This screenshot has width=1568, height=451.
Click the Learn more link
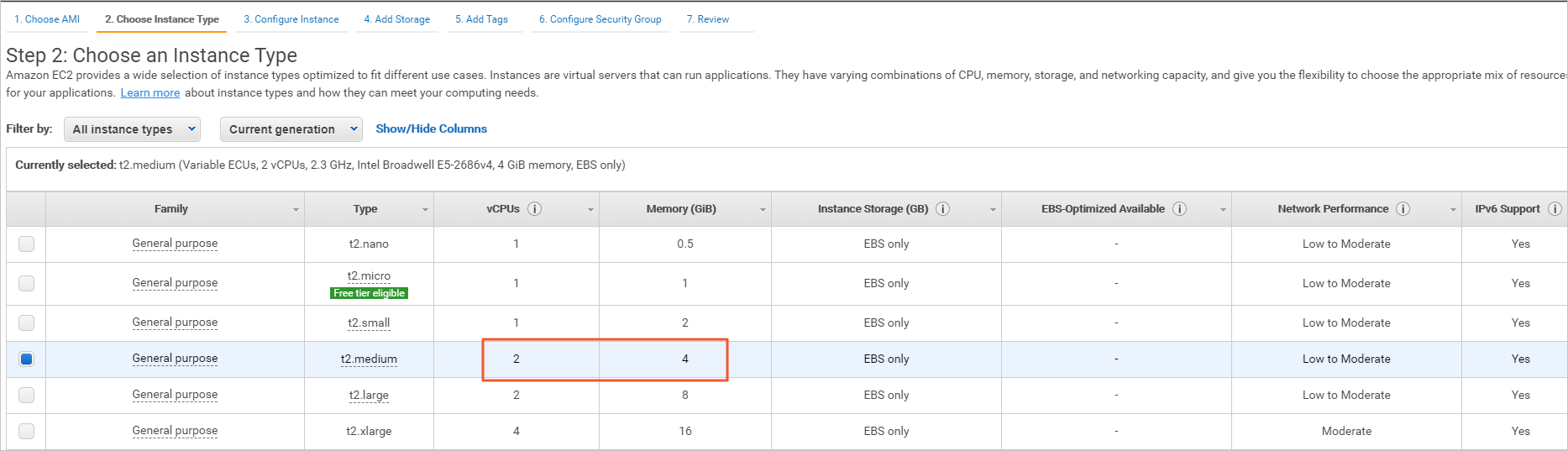pyautogui.click(x=150, y=93)
